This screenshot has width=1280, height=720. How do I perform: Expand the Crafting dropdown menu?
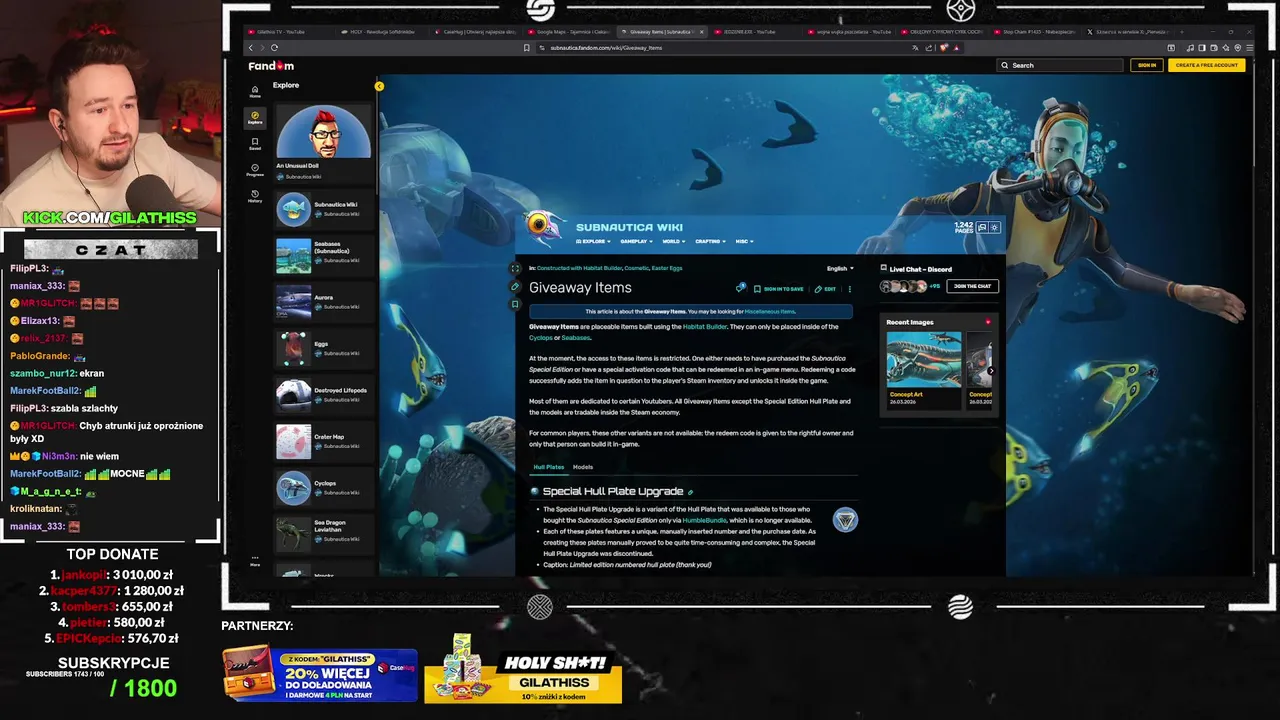tap(710, 241)
